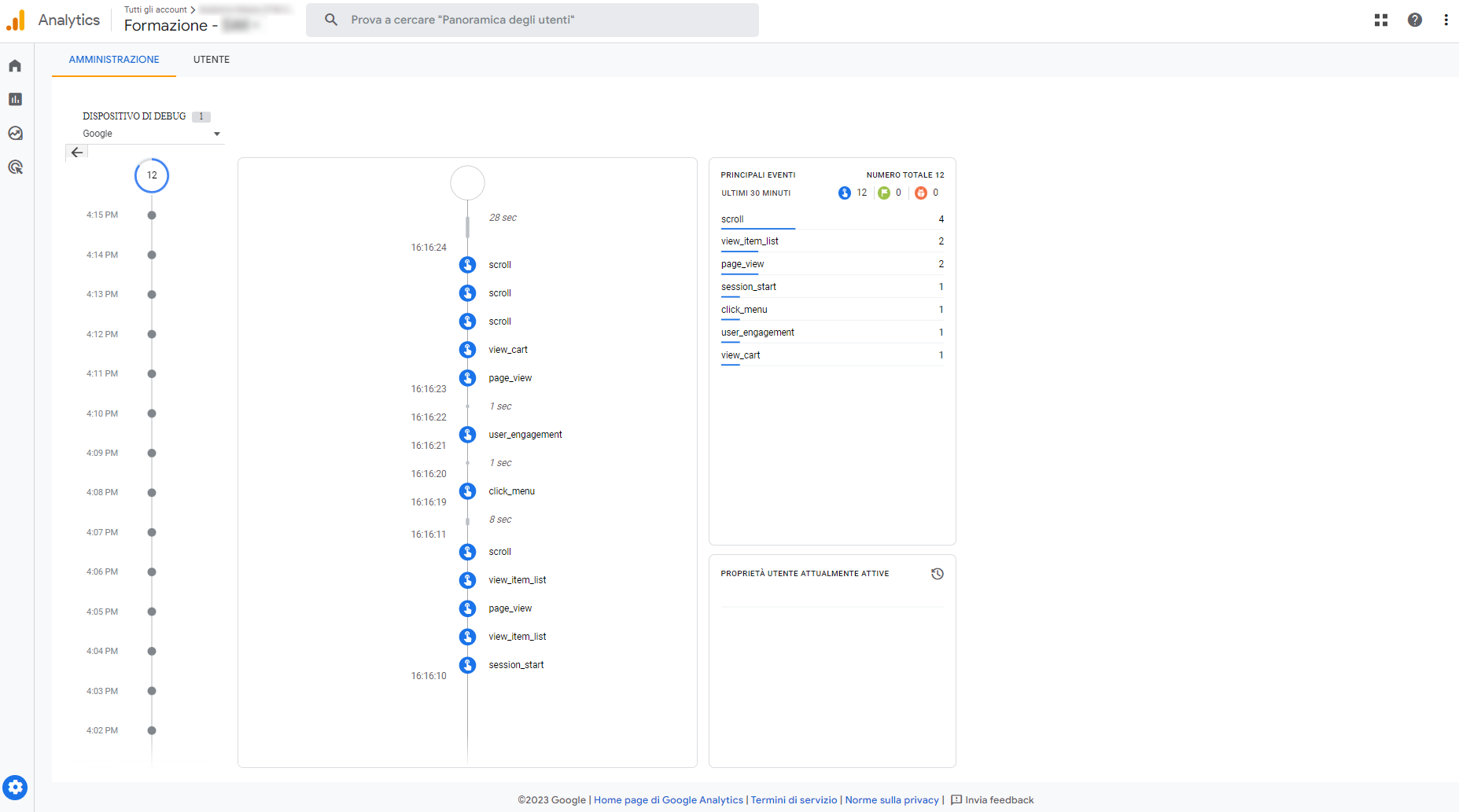Click Norme sulla privacy link

coord(891,800)
